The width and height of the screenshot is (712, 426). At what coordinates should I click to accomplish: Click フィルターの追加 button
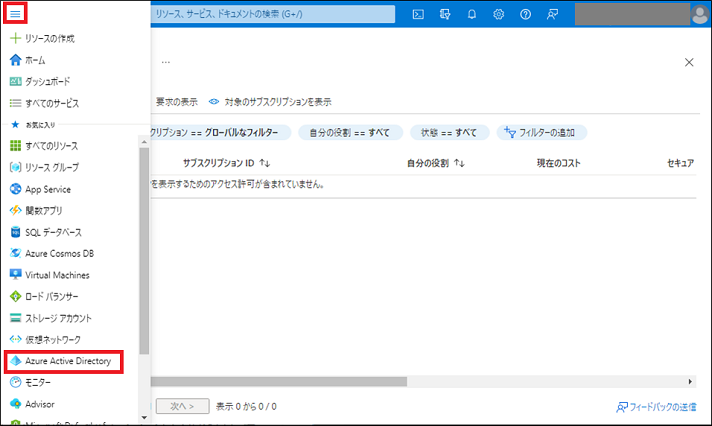pyautogui.click(x=542, y=133)
